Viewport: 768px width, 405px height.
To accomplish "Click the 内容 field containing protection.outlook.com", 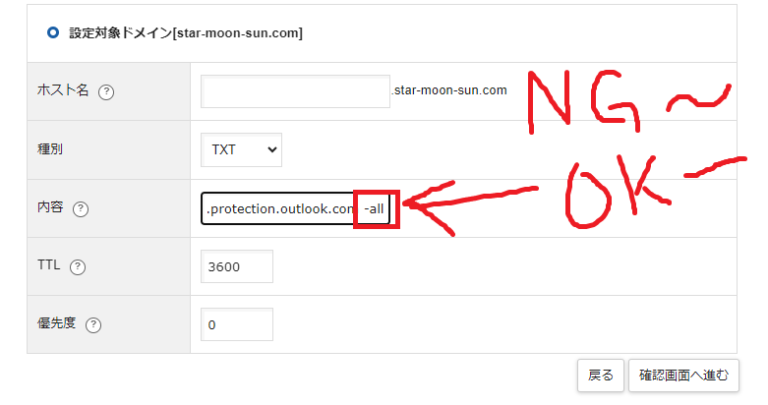I will 279,209.
